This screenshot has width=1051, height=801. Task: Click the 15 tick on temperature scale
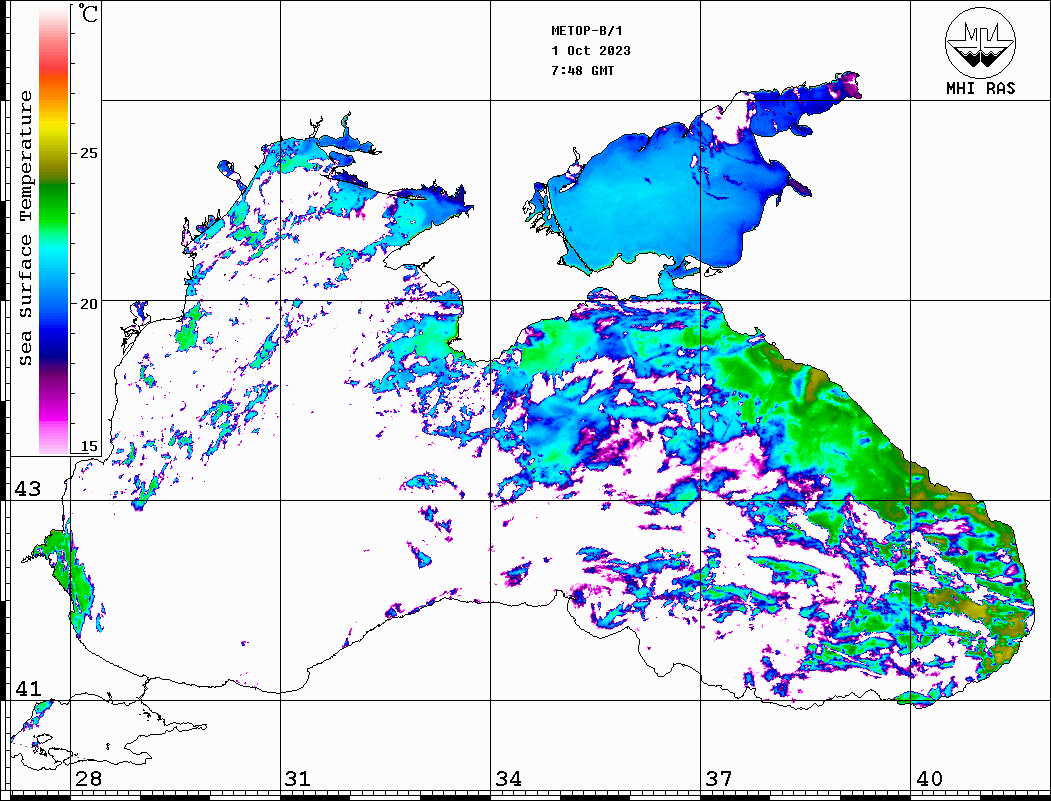[88, 446]
